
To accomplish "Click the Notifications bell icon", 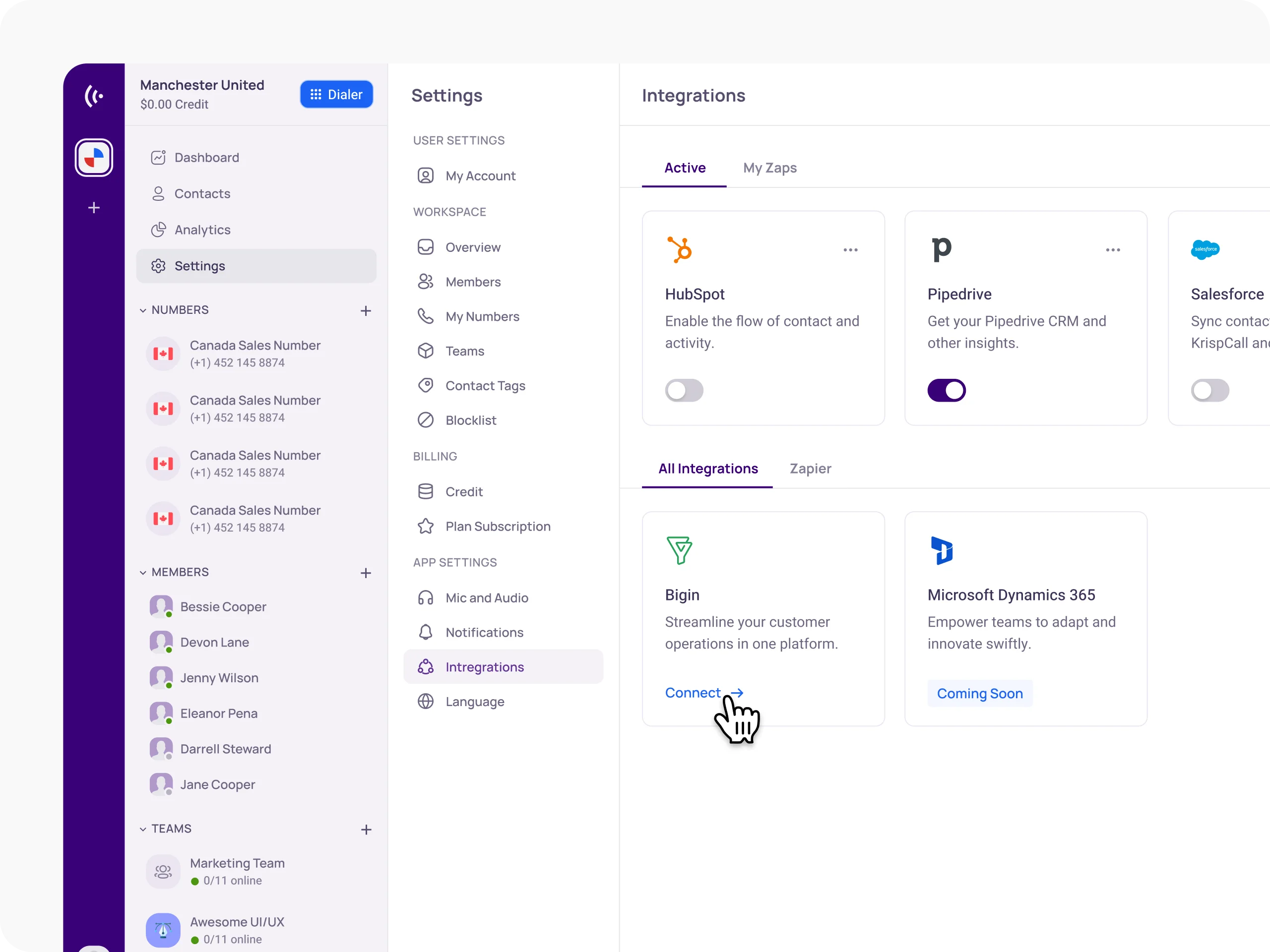I will [x=426, y=632].
